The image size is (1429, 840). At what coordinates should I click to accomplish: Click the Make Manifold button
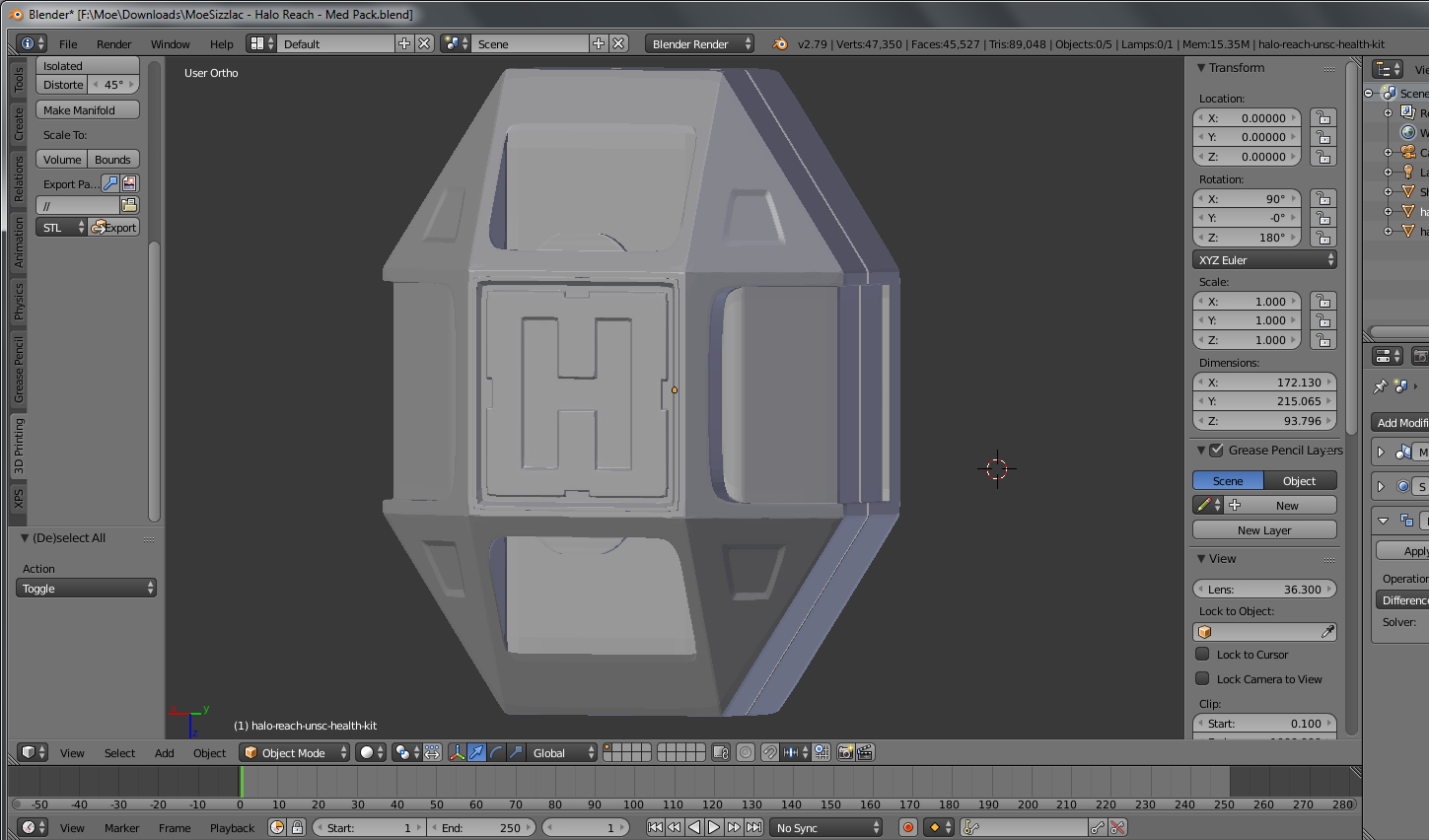[x=88, y=110]
